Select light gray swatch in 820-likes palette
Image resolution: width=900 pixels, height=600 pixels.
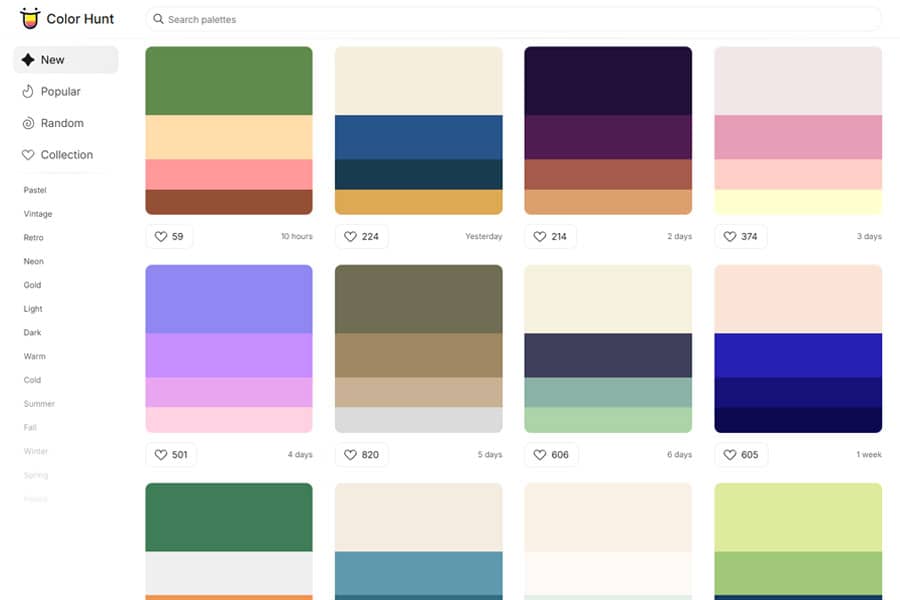(418, 420)
